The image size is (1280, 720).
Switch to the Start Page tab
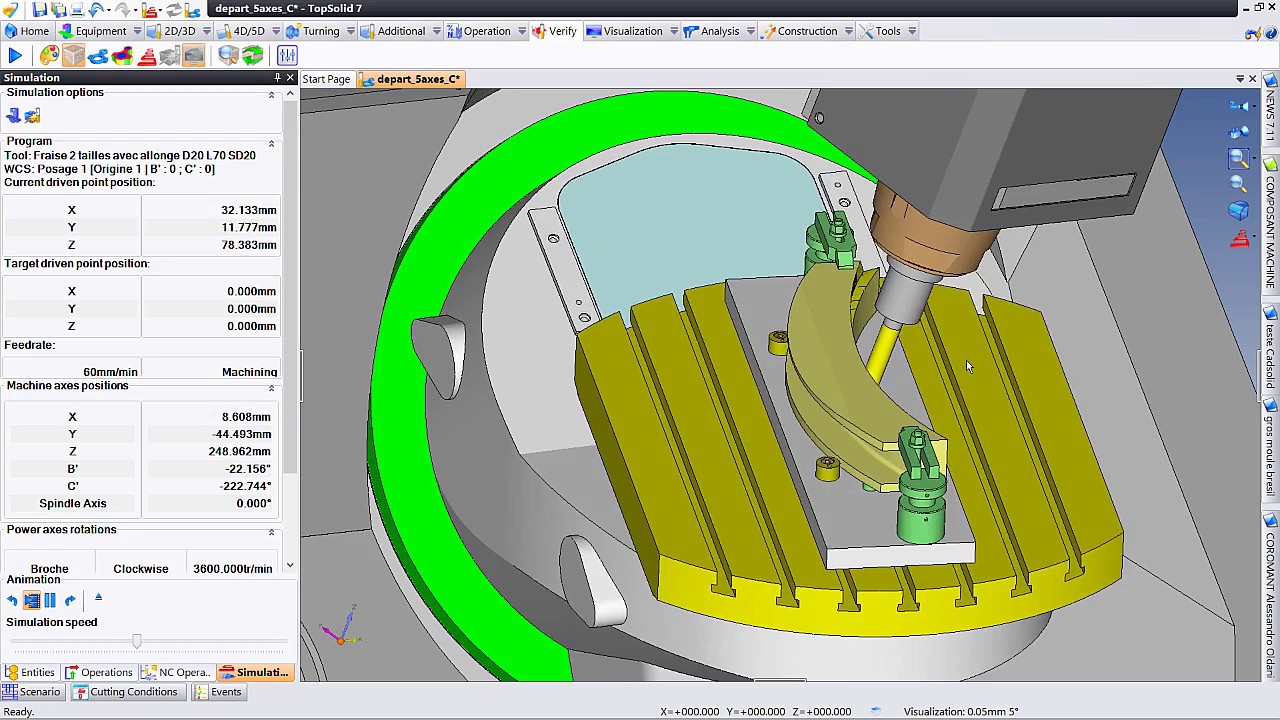click(x=326, y=79)
